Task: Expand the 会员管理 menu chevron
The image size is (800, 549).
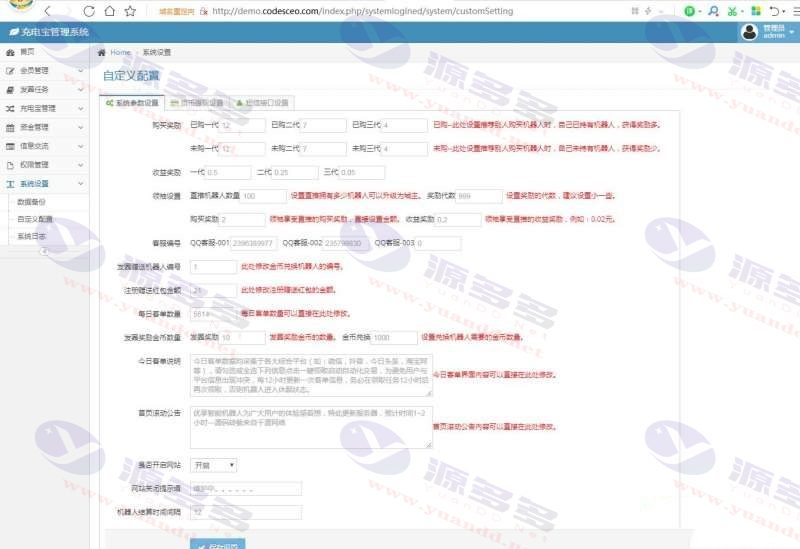Action: (x=80, y=71)
